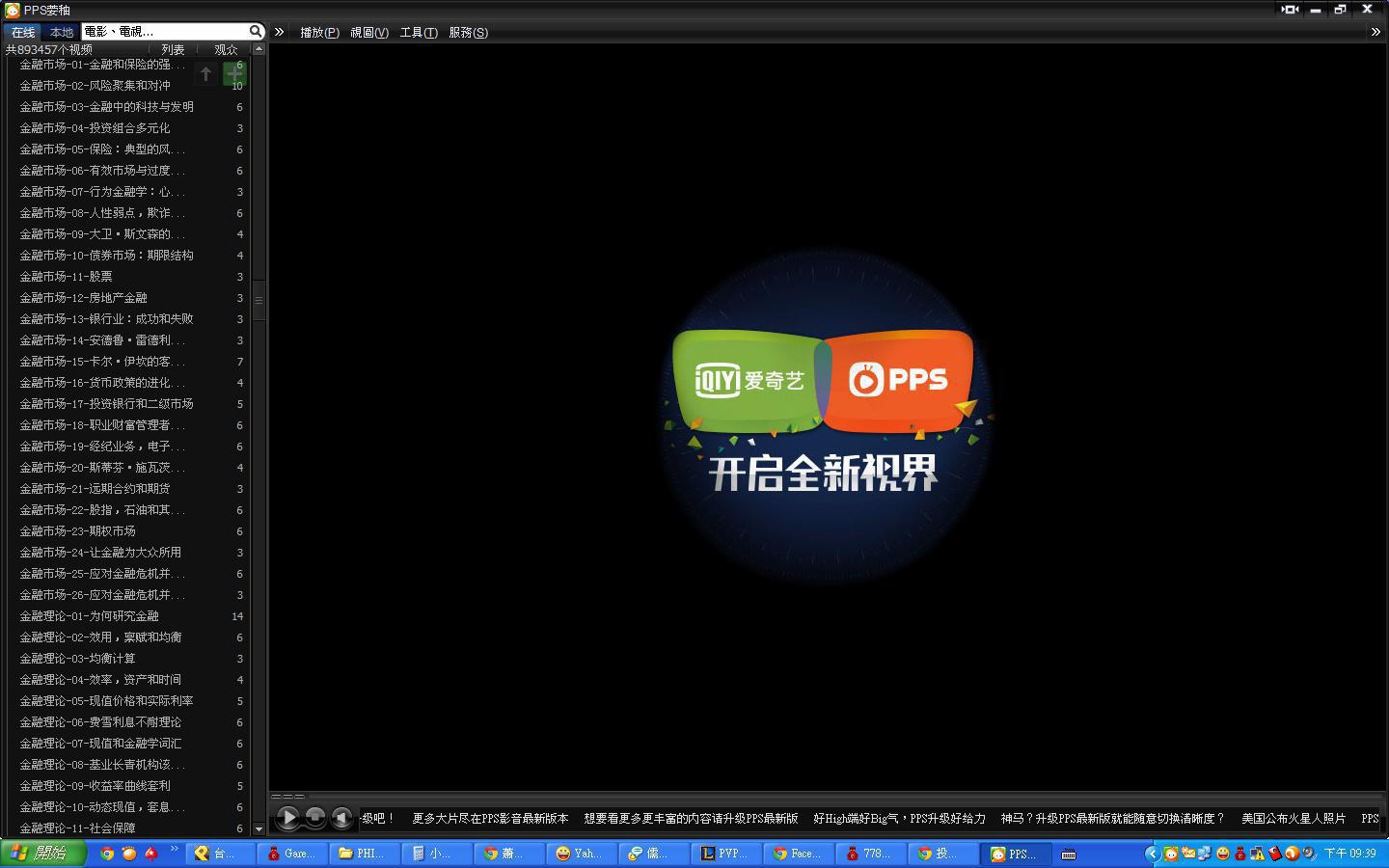Screen dimensions: 1389x868
Task: Open the 播放(P) menu
Action: (319, 32)
